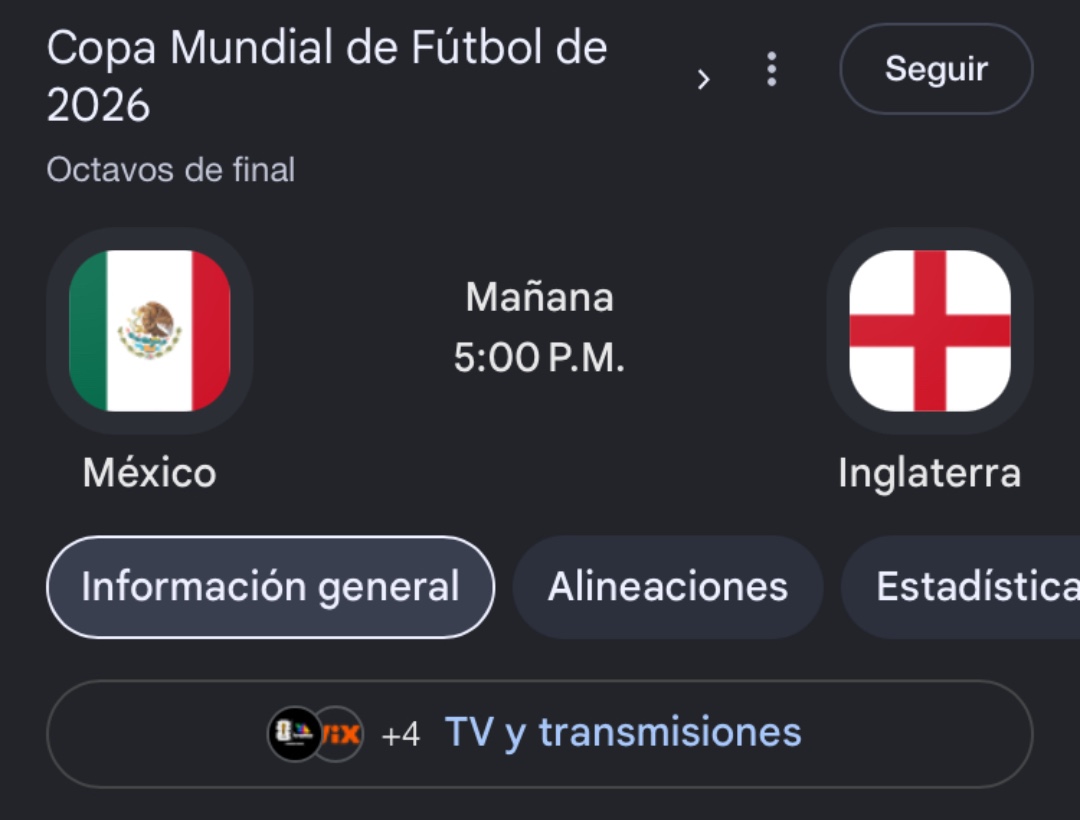Switch to the Información general tab

coord(270,587)
